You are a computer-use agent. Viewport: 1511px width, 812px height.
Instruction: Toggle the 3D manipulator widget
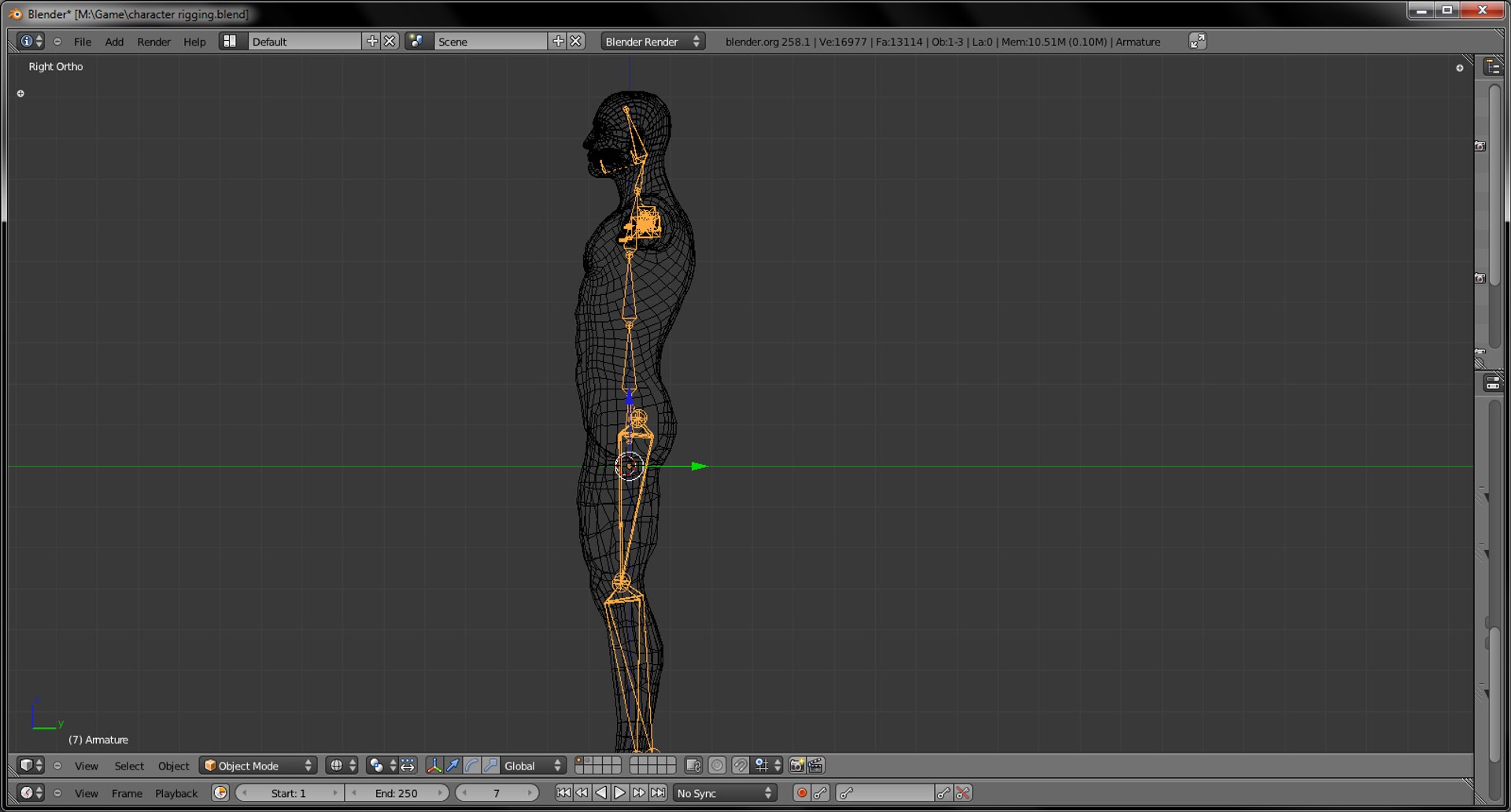[434, 765]
